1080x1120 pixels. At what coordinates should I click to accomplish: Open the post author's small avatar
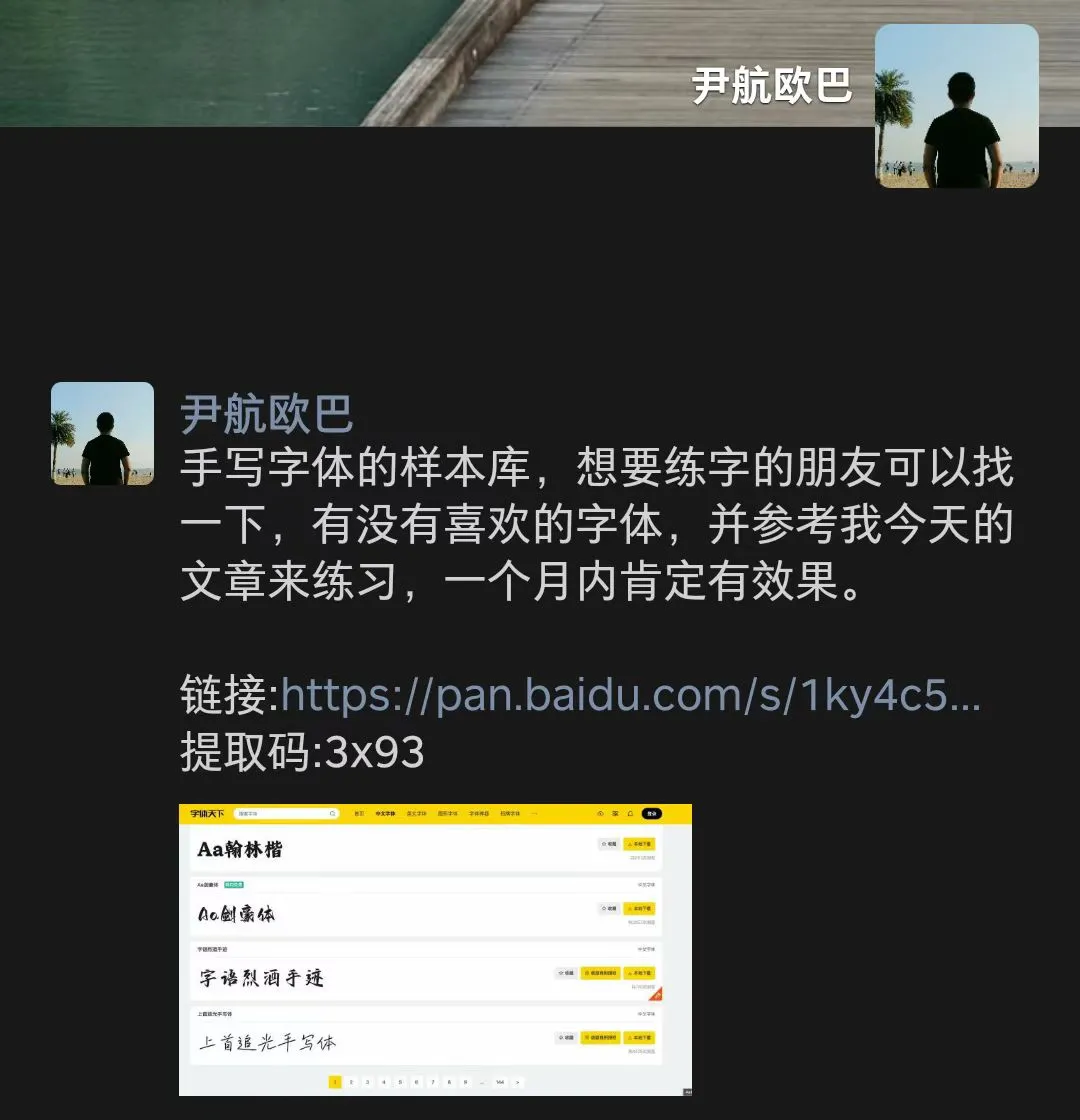pos(102,434)
